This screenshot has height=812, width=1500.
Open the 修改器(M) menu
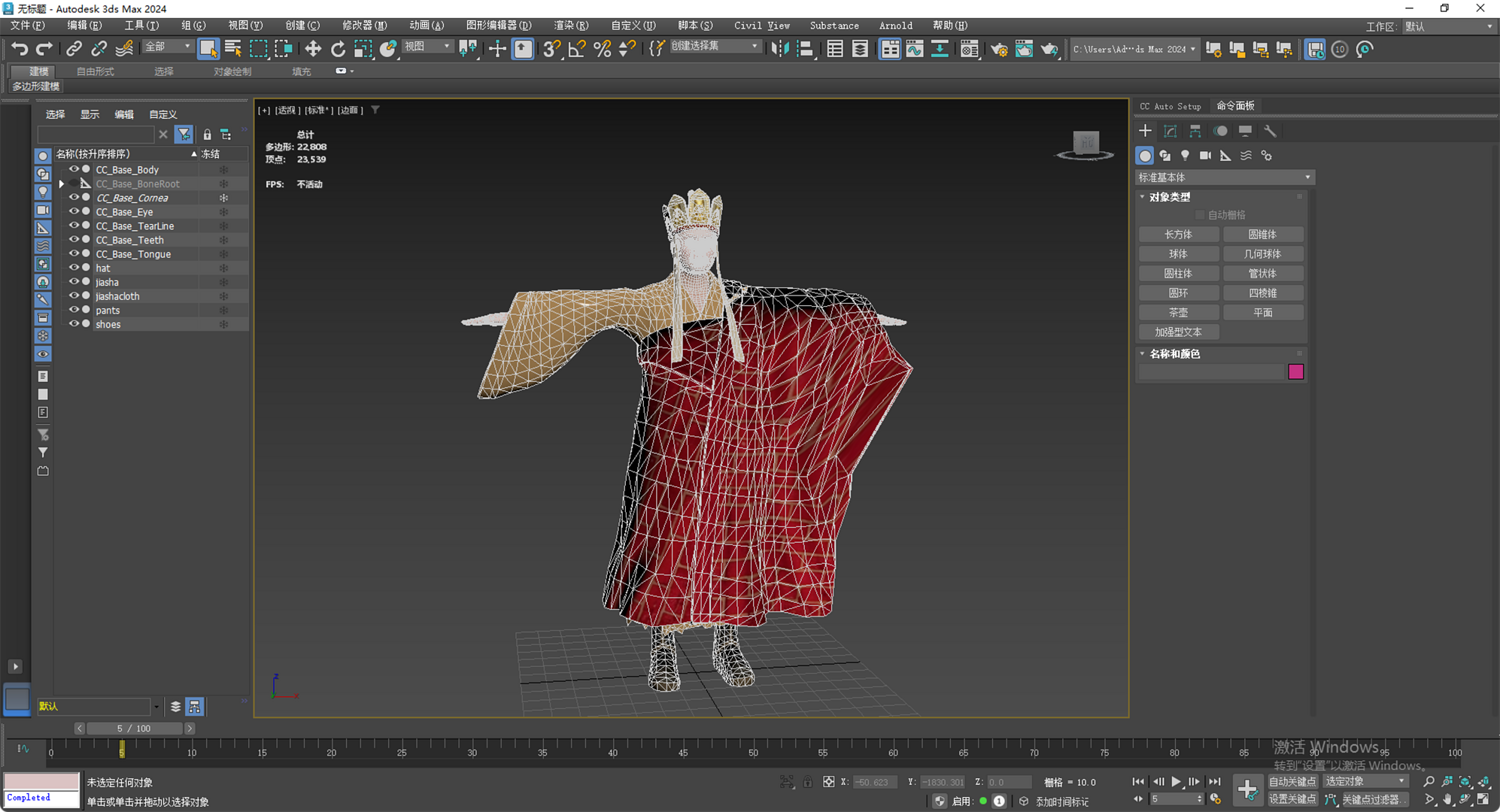[x=364, y=25]
